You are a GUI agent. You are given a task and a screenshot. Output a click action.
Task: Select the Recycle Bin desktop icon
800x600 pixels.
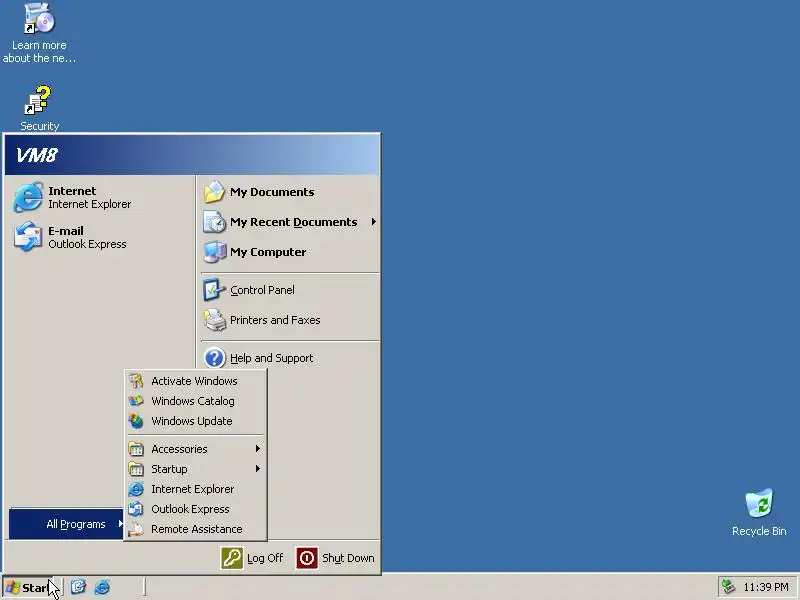pyautogui.click(x=759, y=512)
